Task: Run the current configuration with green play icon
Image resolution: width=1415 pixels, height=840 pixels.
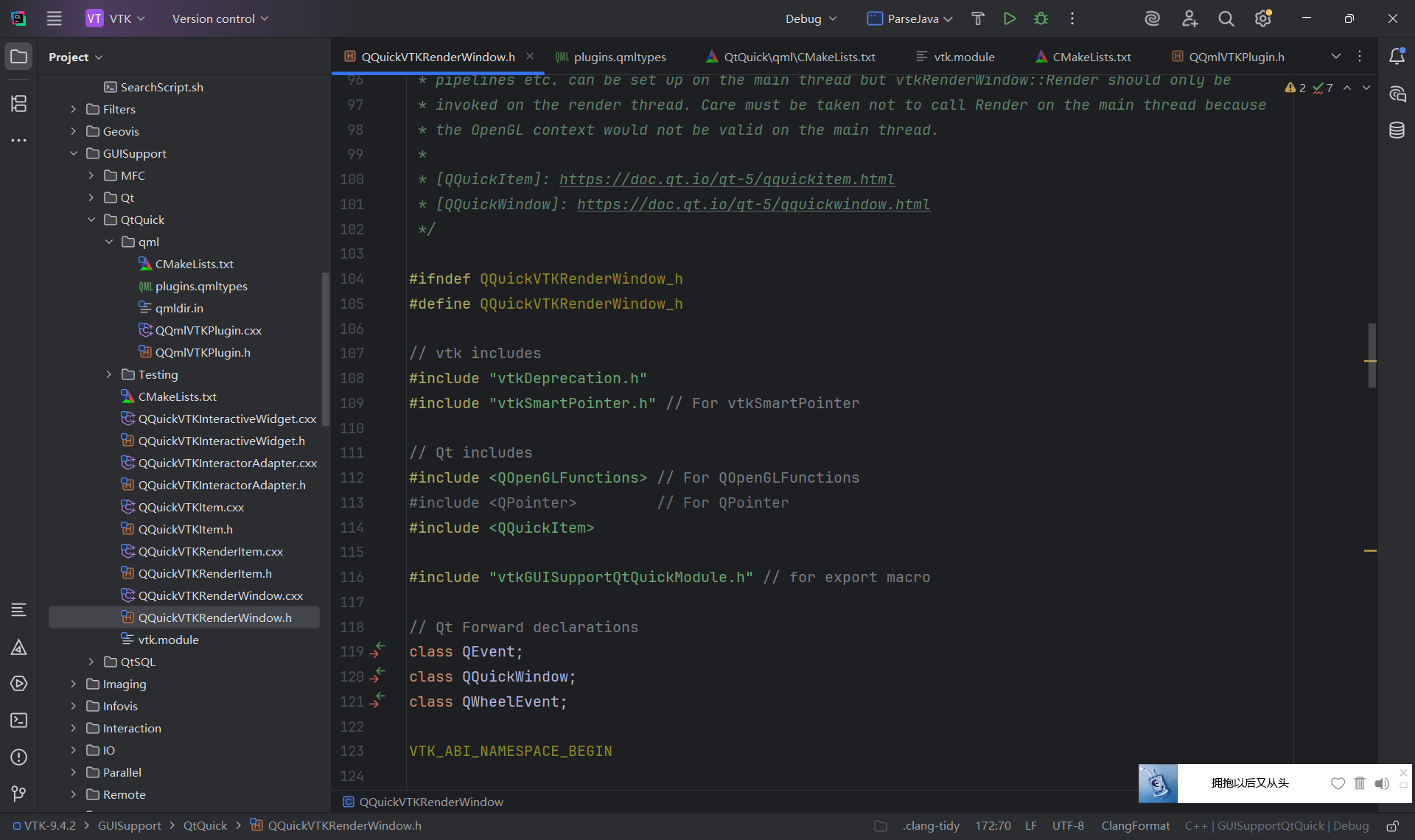Action: point(1010,18)
